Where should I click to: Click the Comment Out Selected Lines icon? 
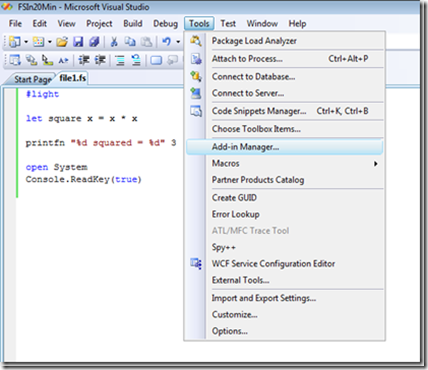point(120,60)
